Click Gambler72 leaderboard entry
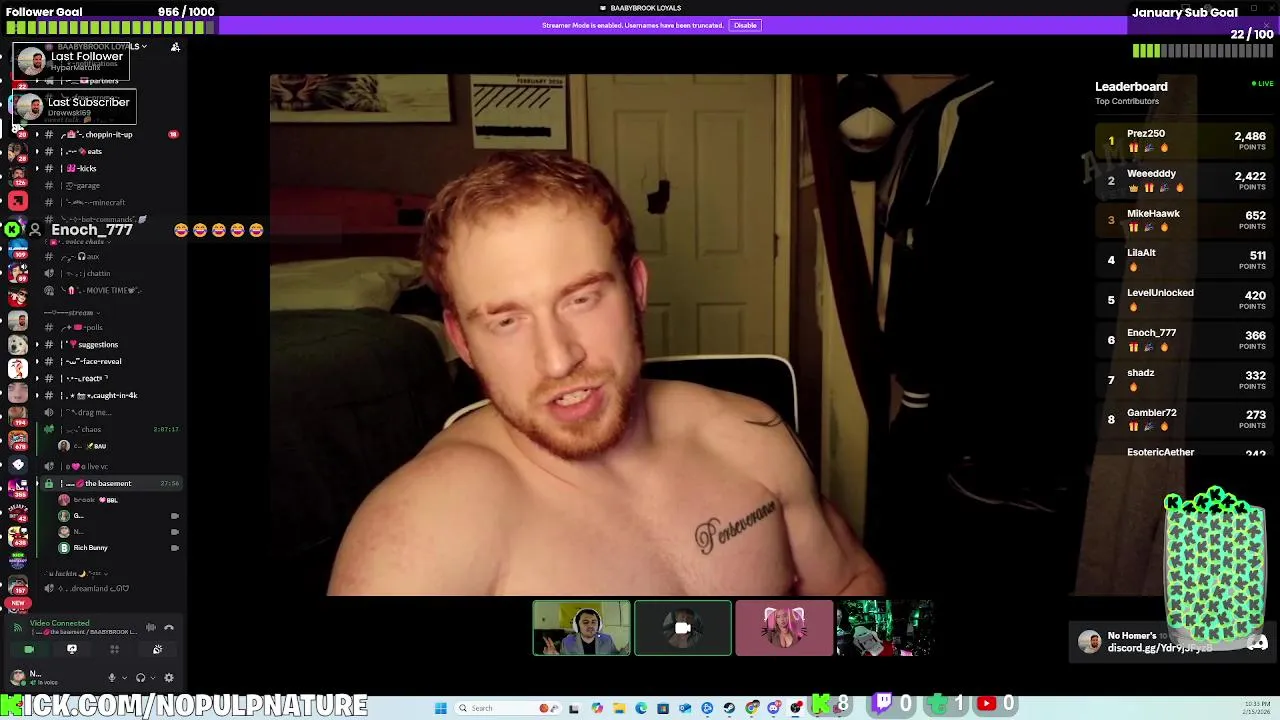Image resolution: width=1280 pixels, height=720 pixels. pos(1183,419)
